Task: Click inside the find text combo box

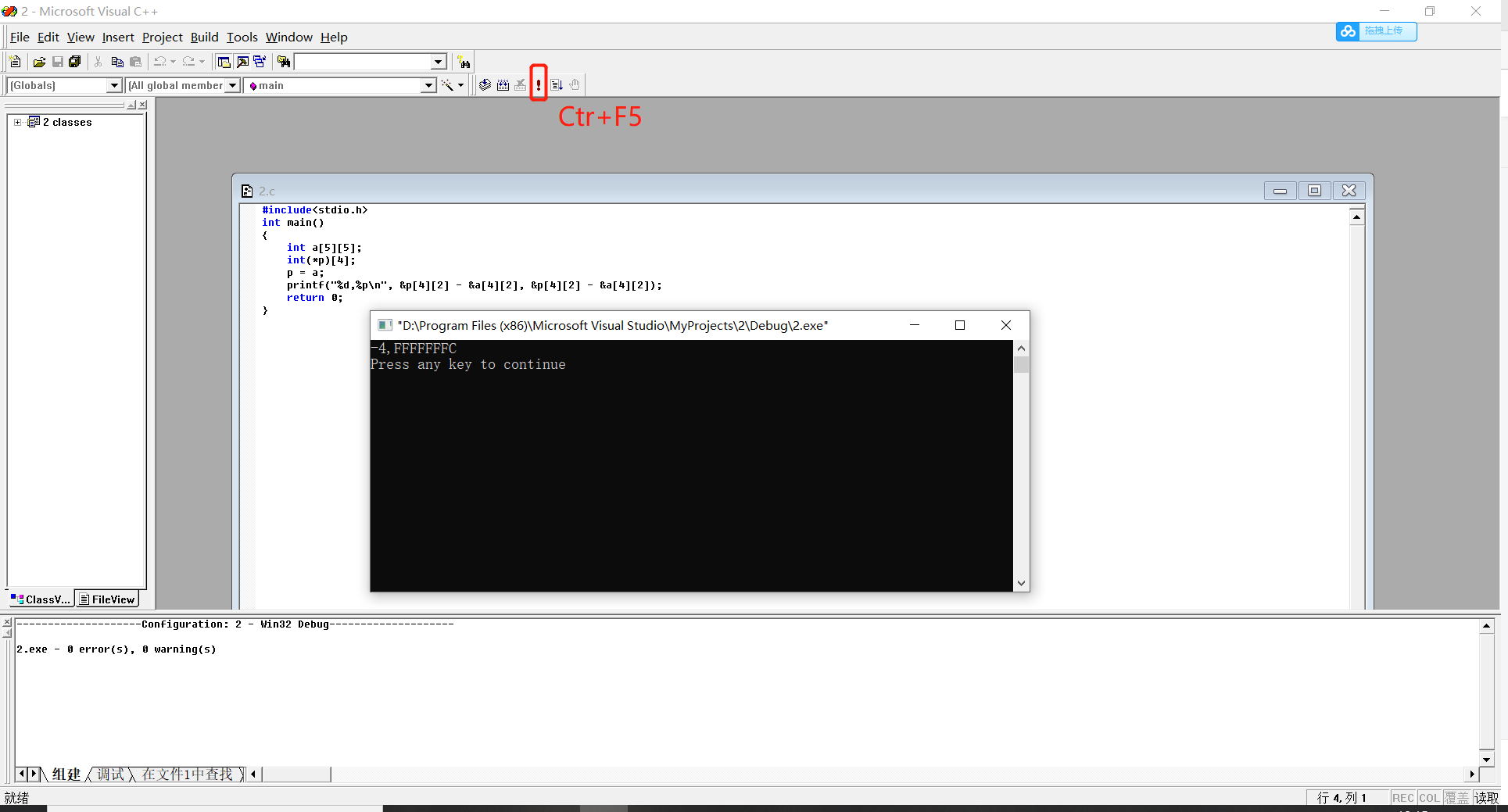Action: click(x=364, y=62)
